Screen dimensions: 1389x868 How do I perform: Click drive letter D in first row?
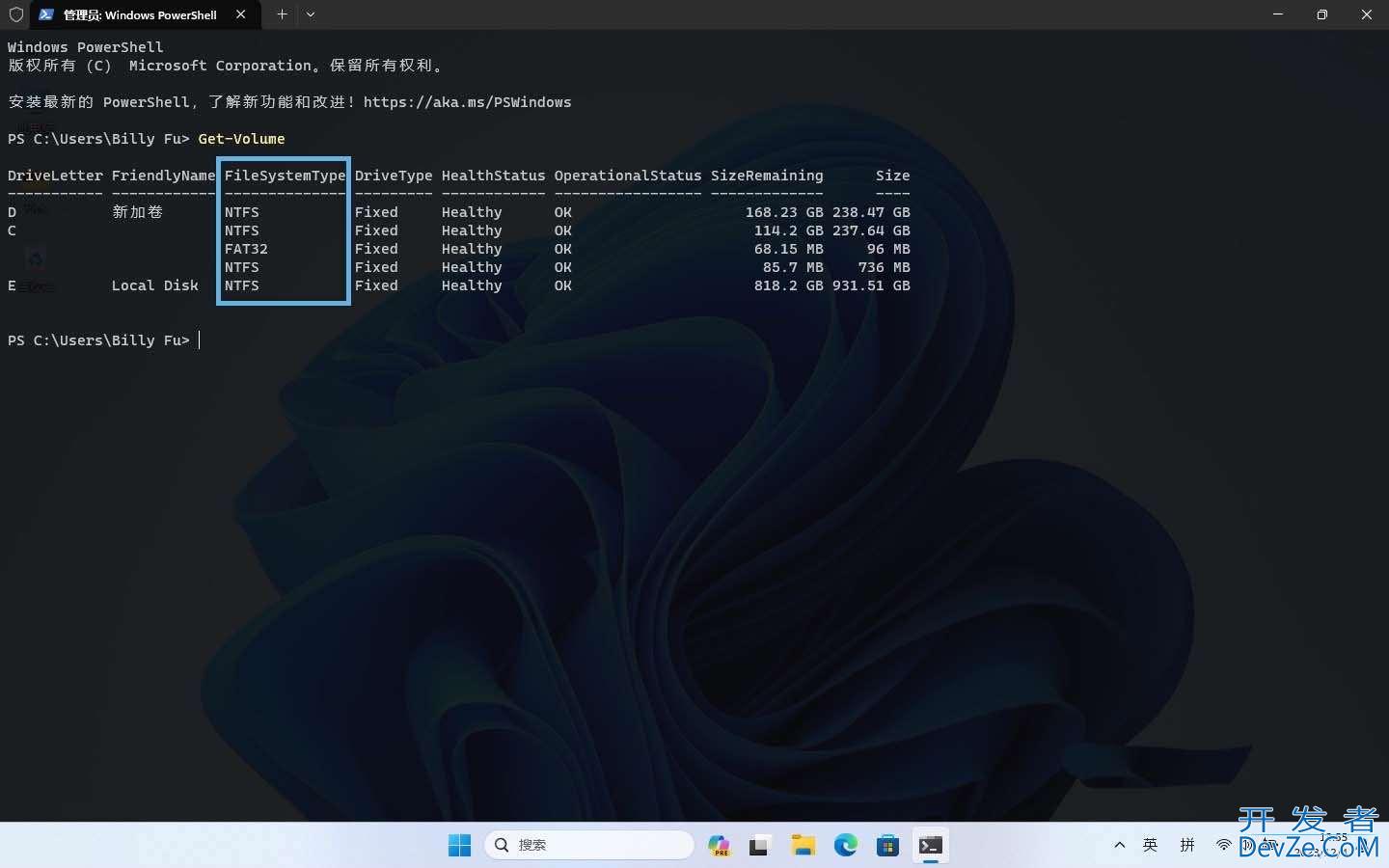(x=12, y=212)
